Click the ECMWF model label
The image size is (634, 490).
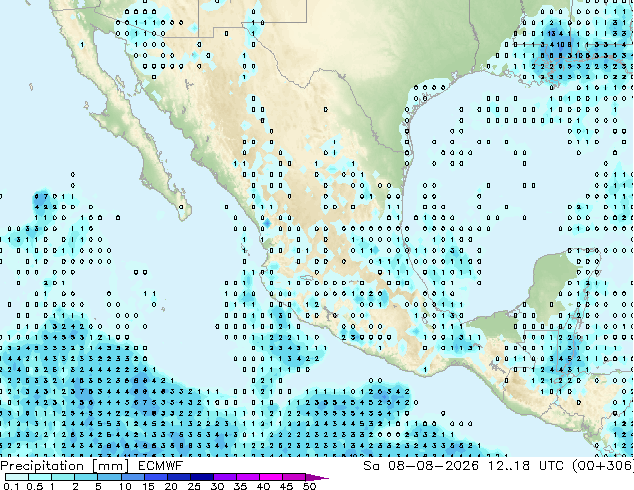(x=161, y=466)
